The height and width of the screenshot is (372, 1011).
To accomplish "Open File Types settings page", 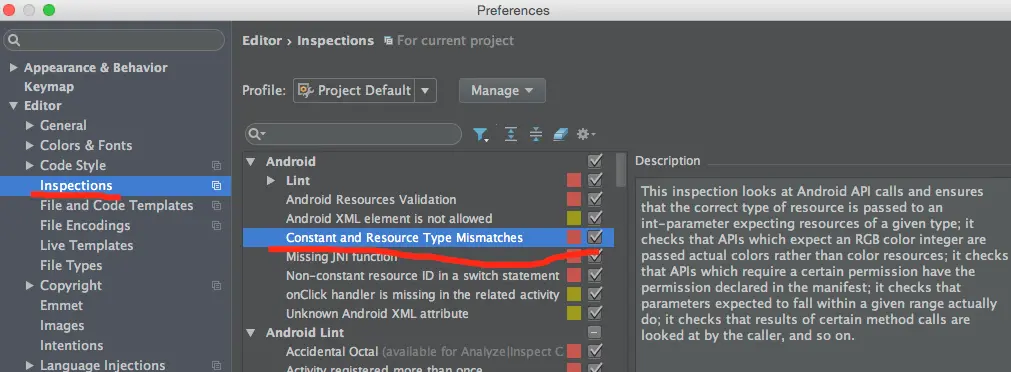I will point(71,266).
